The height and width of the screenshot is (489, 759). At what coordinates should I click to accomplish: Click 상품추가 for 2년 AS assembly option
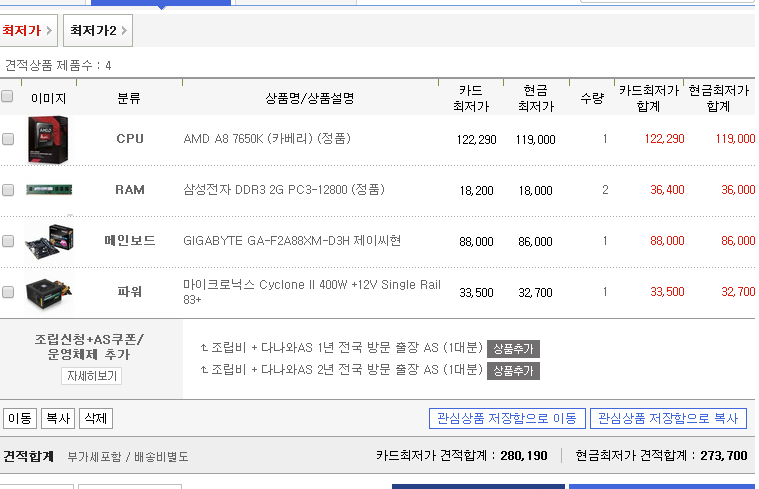513,371
